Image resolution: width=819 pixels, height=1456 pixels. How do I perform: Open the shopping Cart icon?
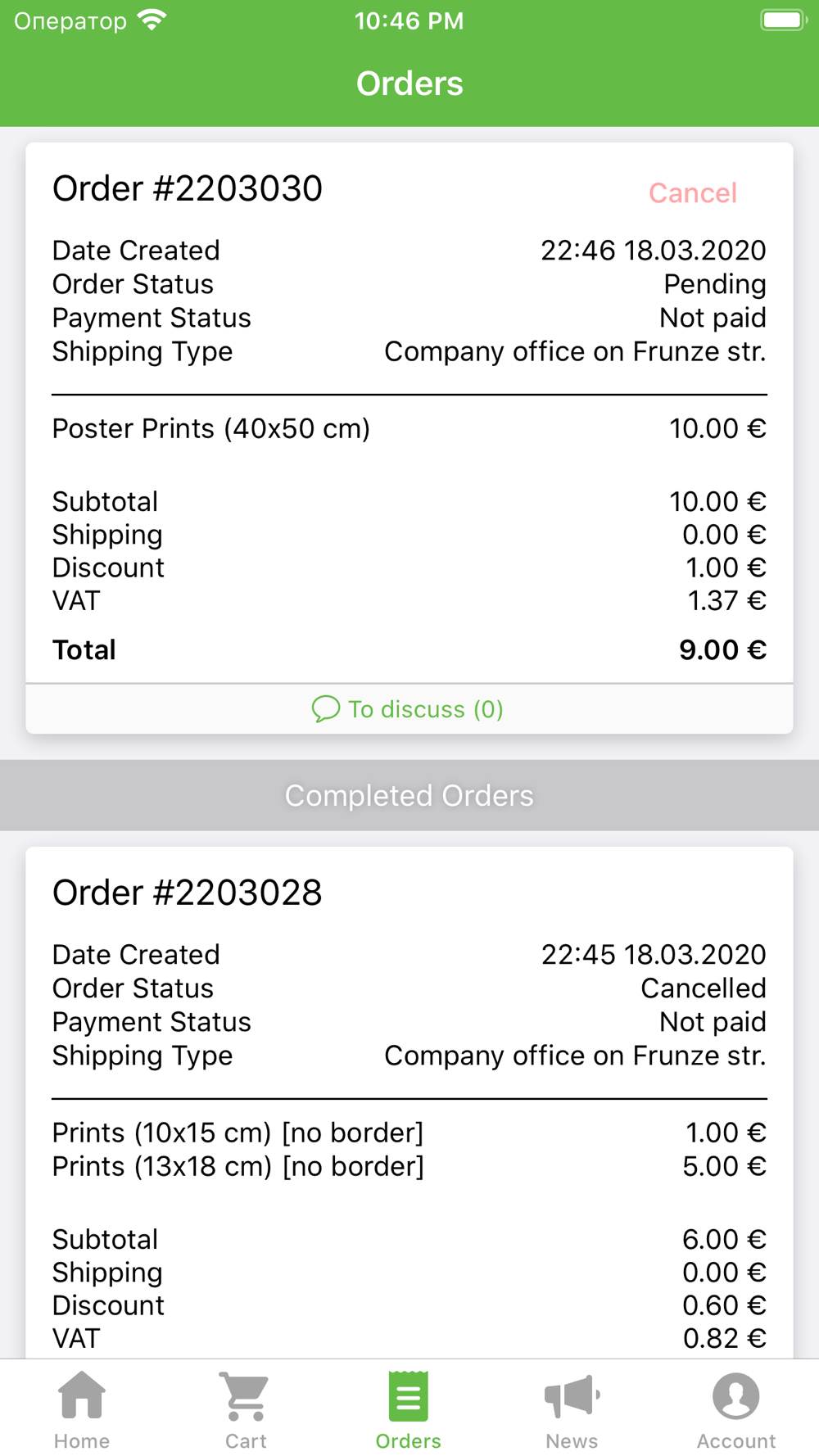[245, 1395]
